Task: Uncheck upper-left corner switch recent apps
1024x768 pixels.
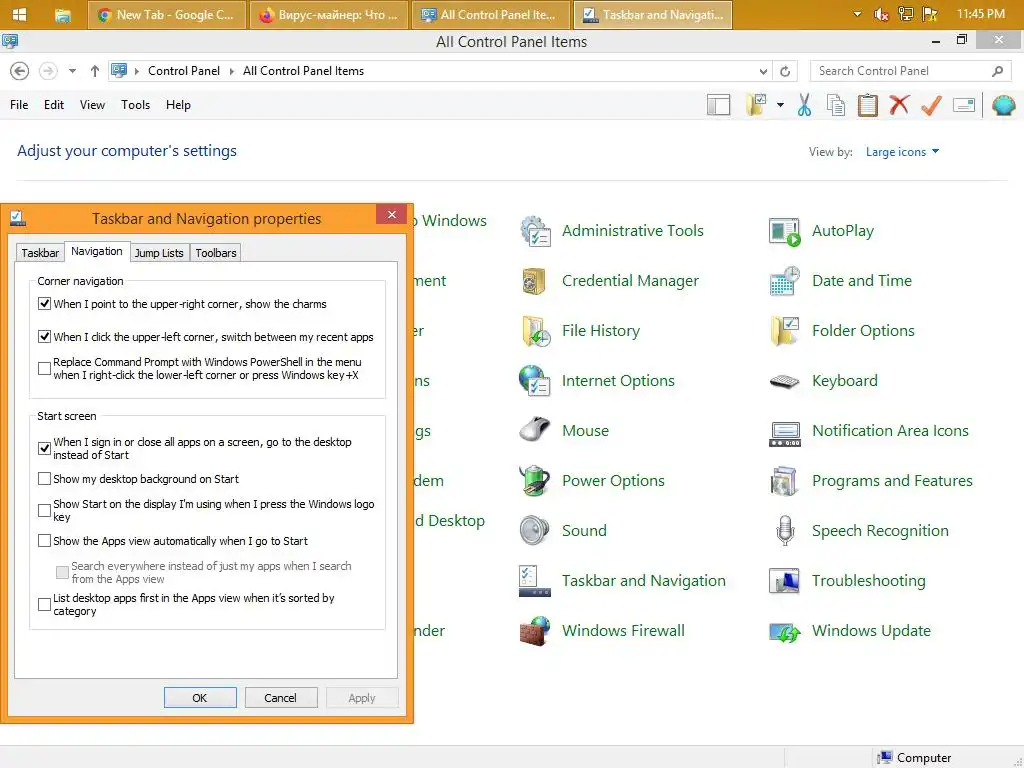Action: click(44, 337)
